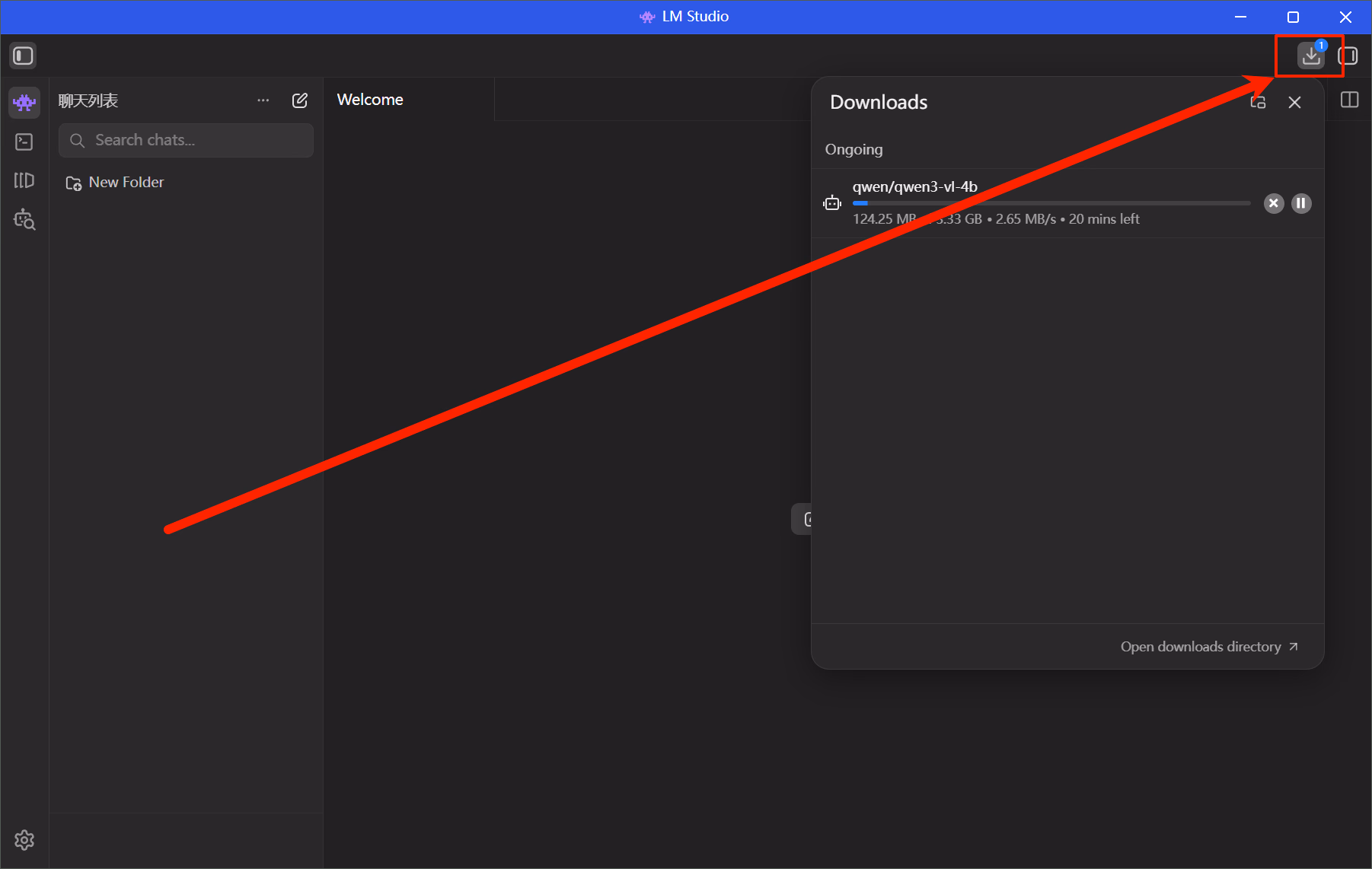This screenshot has width=1372, height=869.
Task: Click the Downloads panel heading
Action: 879,102
